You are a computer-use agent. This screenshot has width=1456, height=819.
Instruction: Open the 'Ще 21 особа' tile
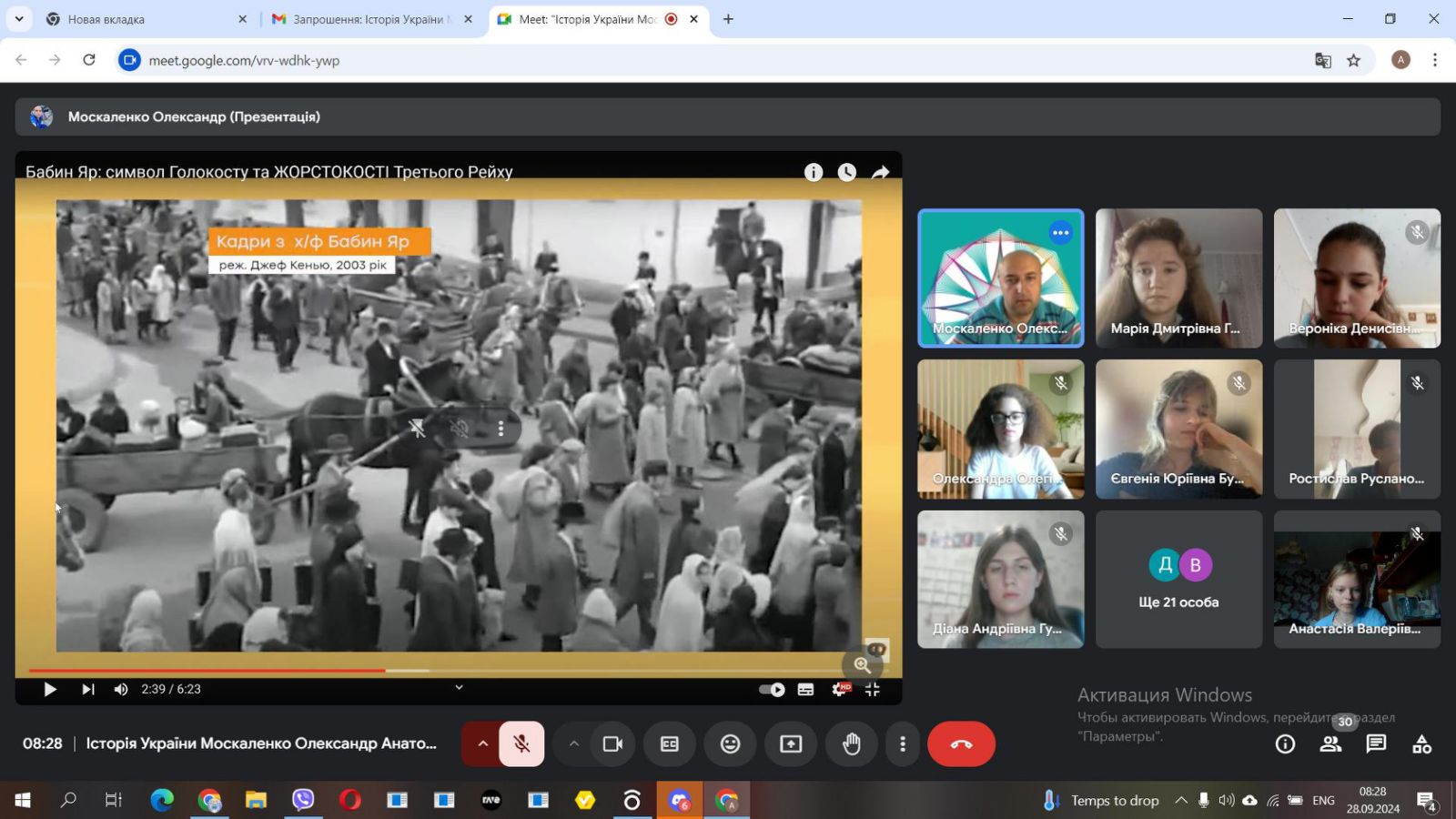click(1178, 580)
